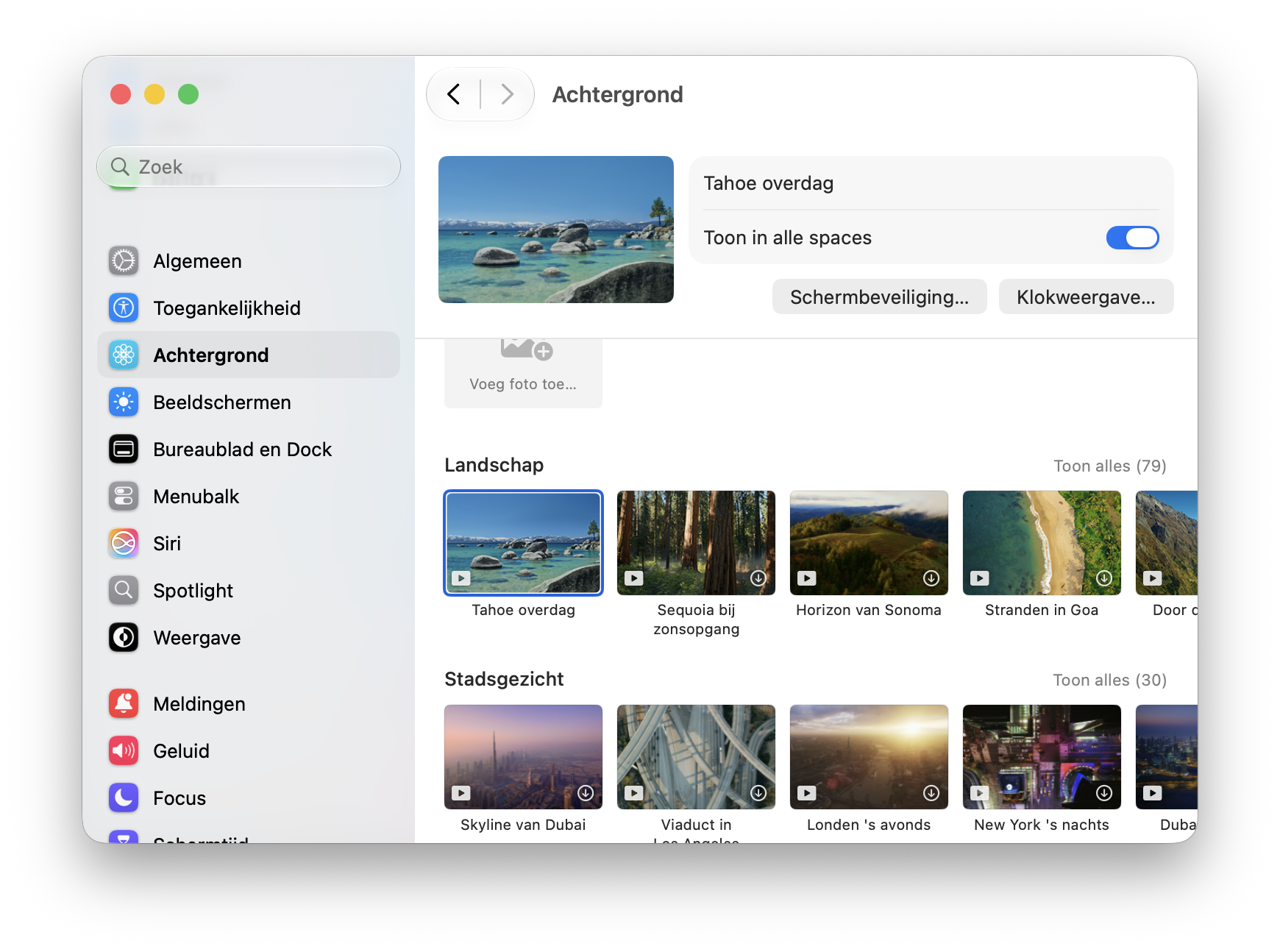Click the download icon on Sequoia bij zonsopgang
Screen dimensions: 1280x952
pyautogui.click(x=758, y=578)
